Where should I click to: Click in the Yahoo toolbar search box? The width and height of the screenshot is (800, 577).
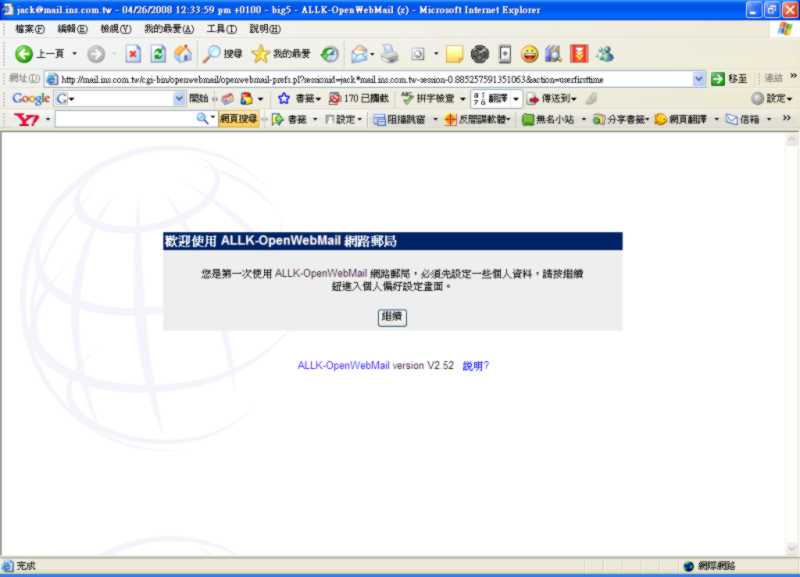tap(136, 119)
